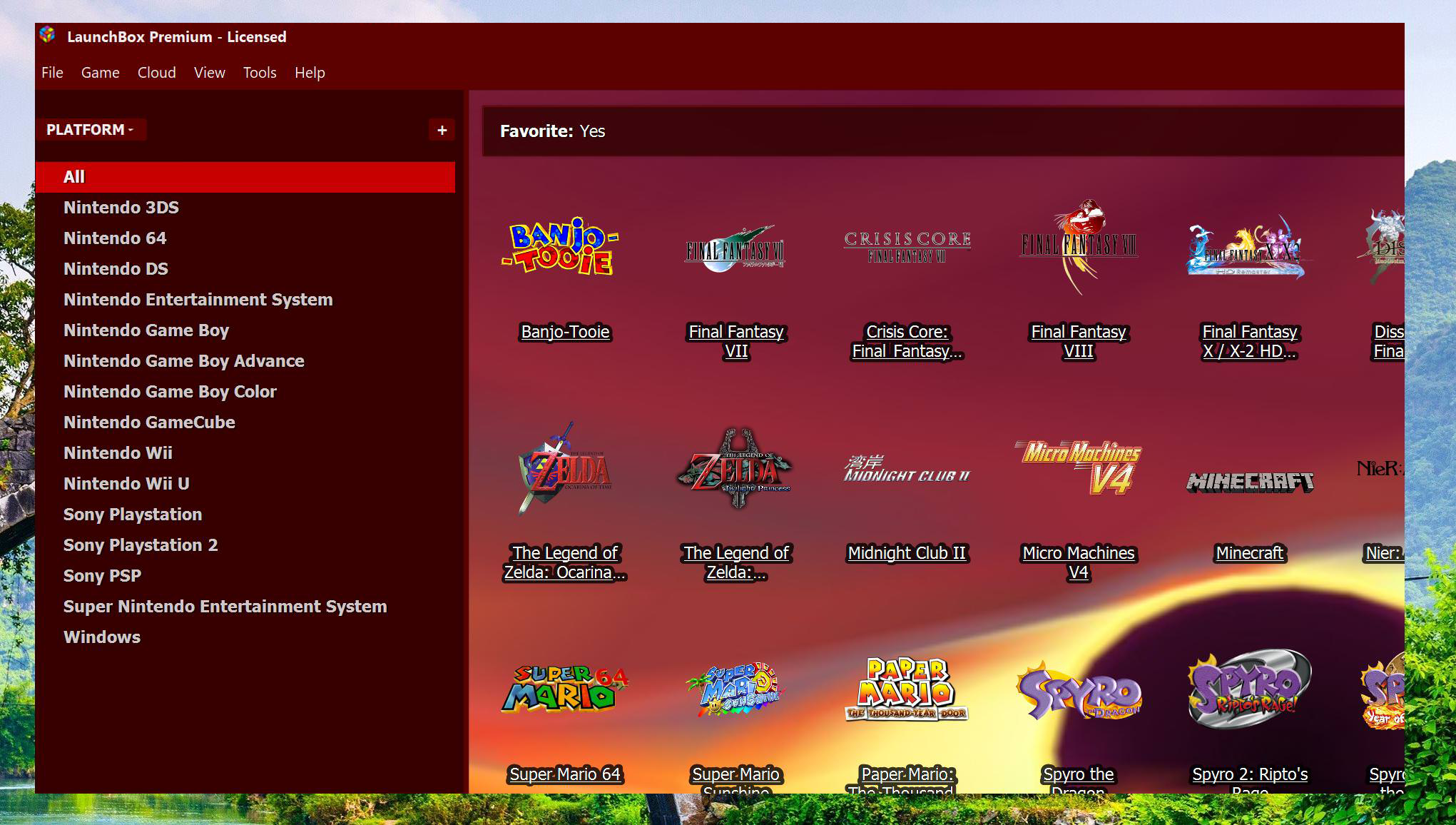The height and width of the screenshot is (825, 1456).
Task: Click the Final Fantasy VIII title link
Action: tap(1079, 341)
